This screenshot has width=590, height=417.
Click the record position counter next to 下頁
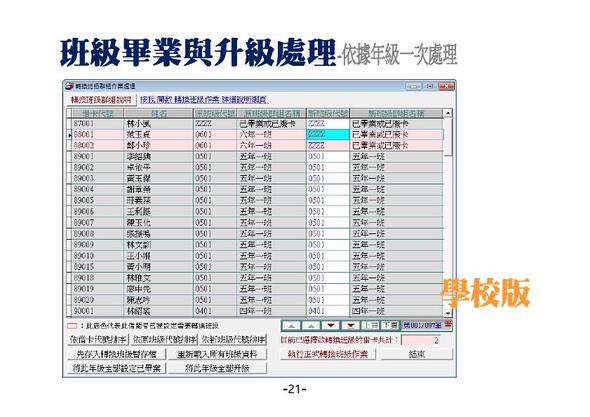click(423, 325)
